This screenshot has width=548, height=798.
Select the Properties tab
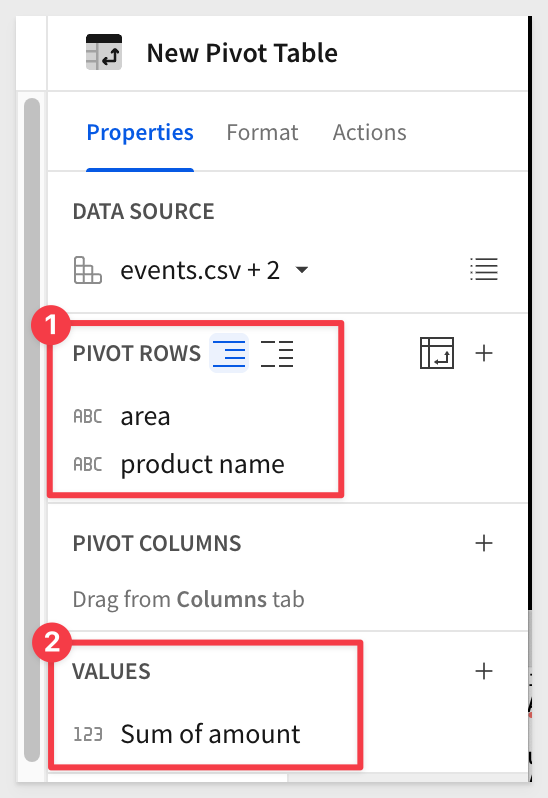[x=140, y=133]
